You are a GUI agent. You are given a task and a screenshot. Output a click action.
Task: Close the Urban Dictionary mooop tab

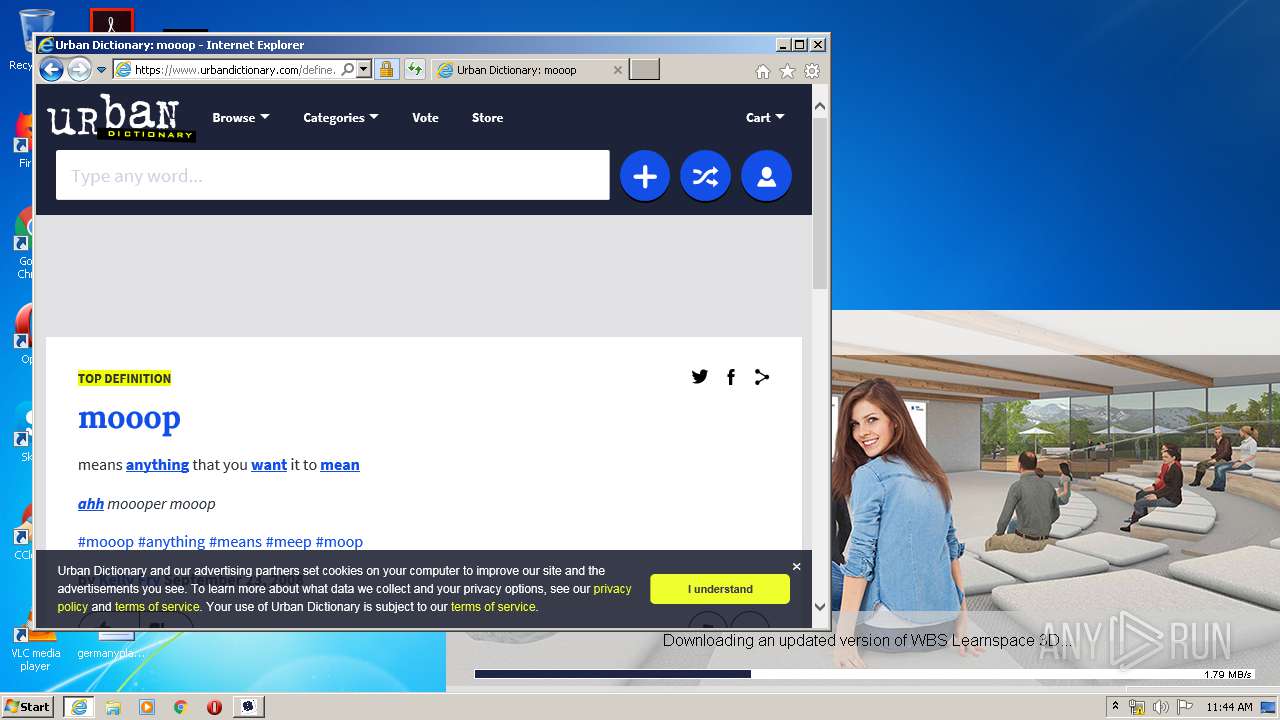pyautogui.click(x=617, y=70)
